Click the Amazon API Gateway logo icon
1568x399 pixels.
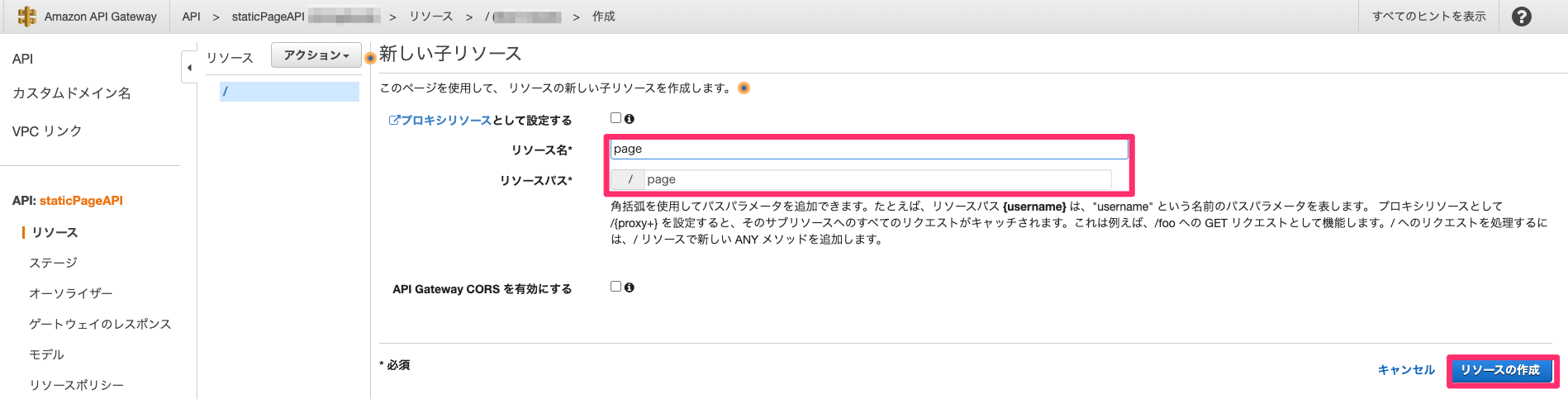[x=26, y=17]
